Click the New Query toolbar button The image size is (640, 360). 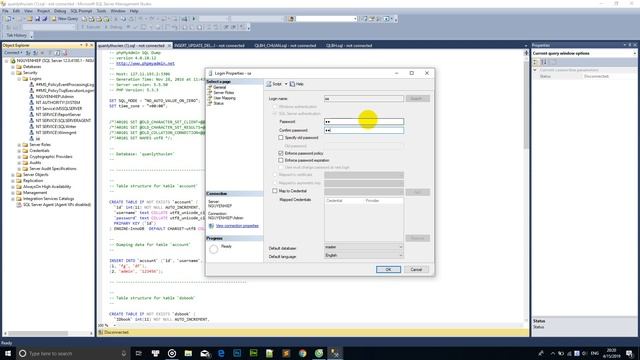pyautogui.click(x=64, y=19)
